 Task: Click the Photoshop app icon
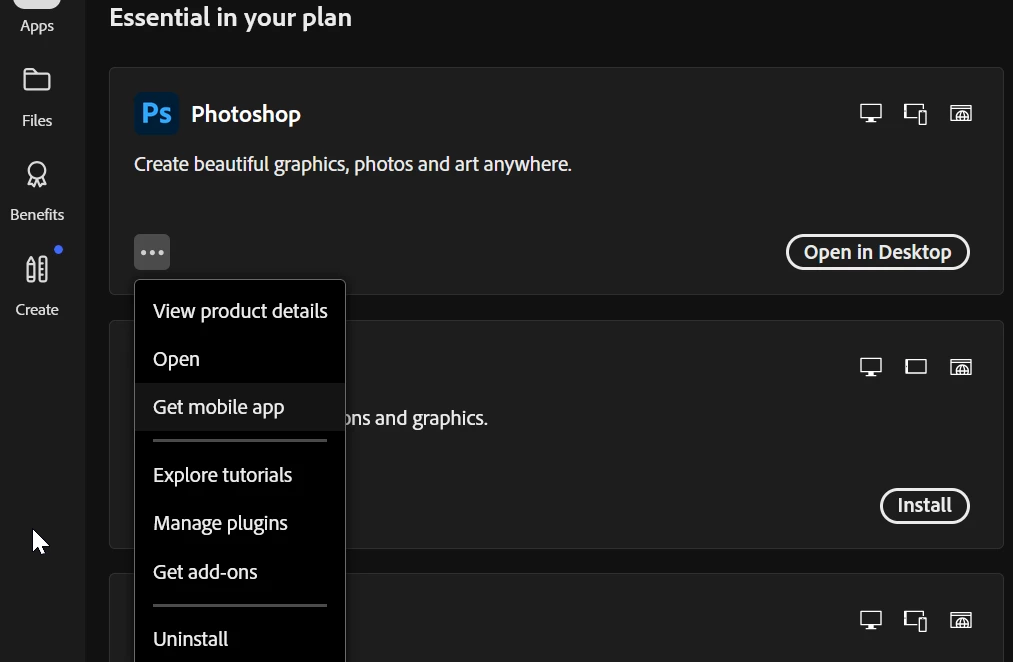(x=157, y=114)
